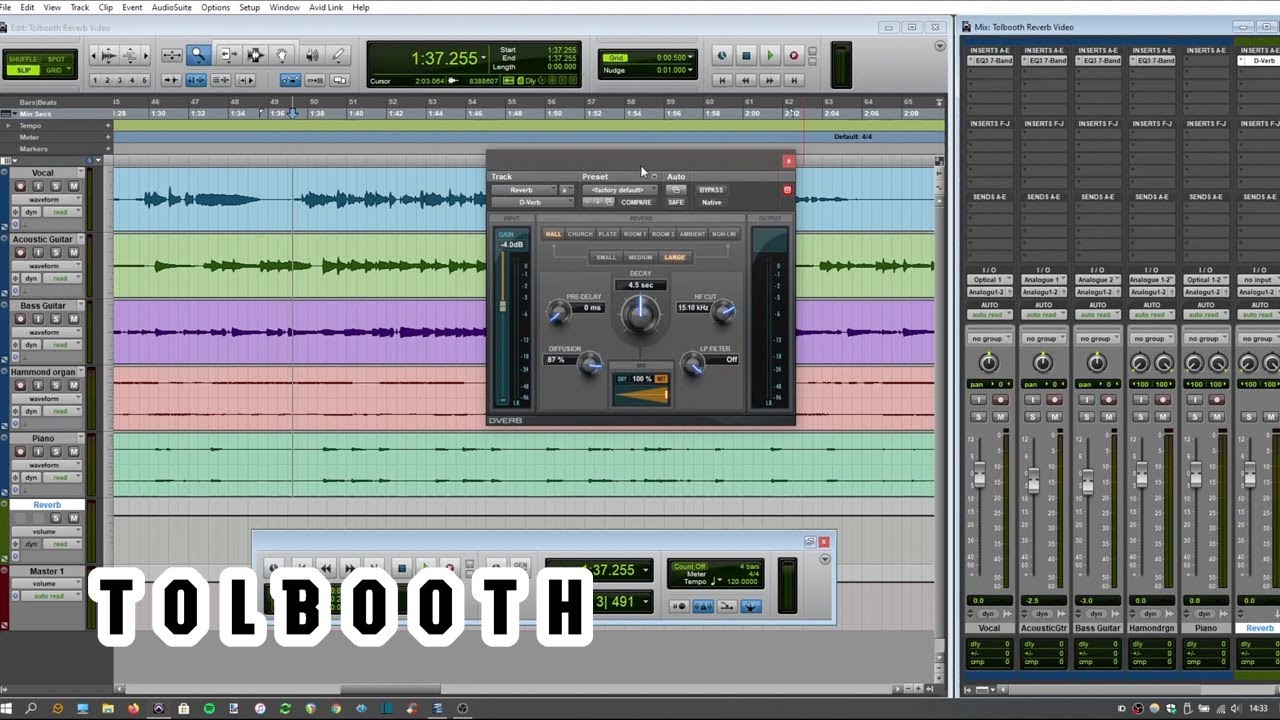
Task: Record-enable the Bass Guitar track
Action: point(21,319)
